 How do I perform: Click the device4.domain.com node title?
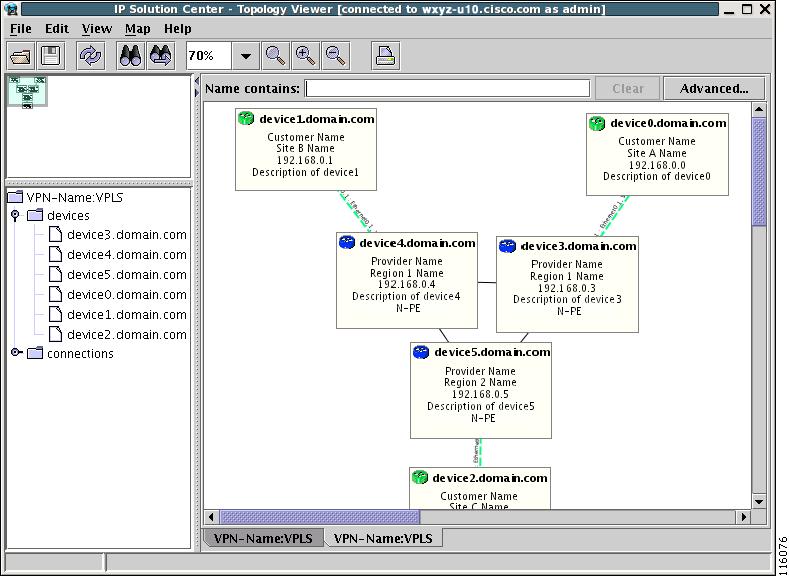click(417, 243)
